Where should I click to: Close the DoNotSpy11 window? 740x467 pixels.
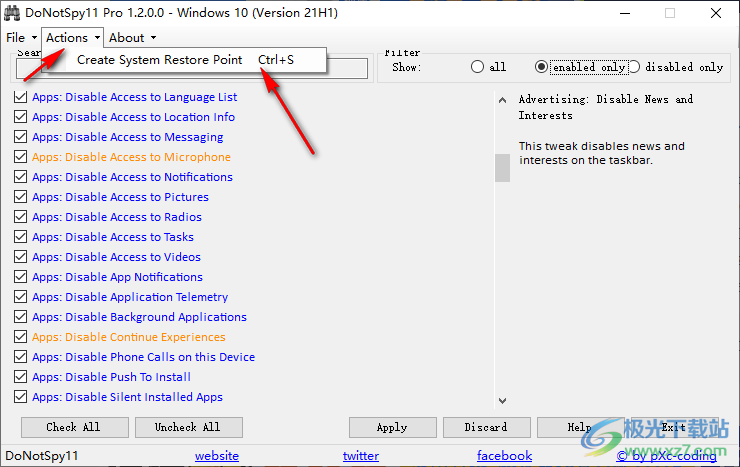pyautogui.click(x=716, y=13)
